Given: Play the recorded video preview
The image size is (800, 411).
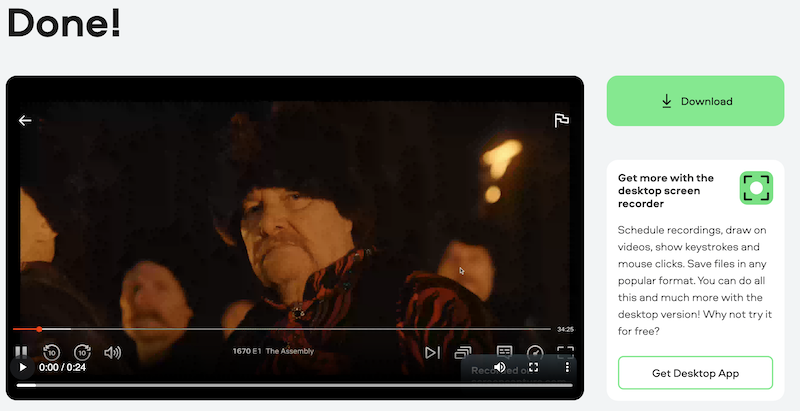Looking at the screenshot, I should click(22, 367).
